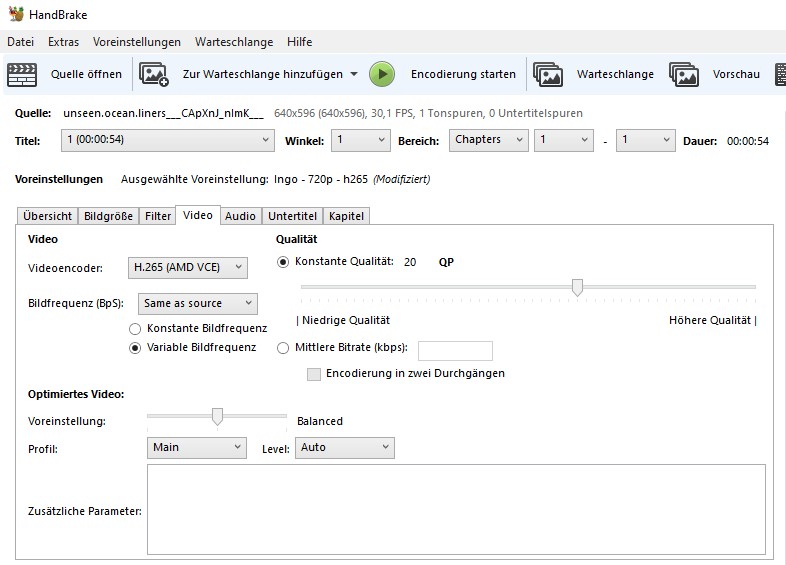Click Zur Warteschlange hinzufügen
The width and height of the screenshot is (786, 565).
[x=263, y=74]
